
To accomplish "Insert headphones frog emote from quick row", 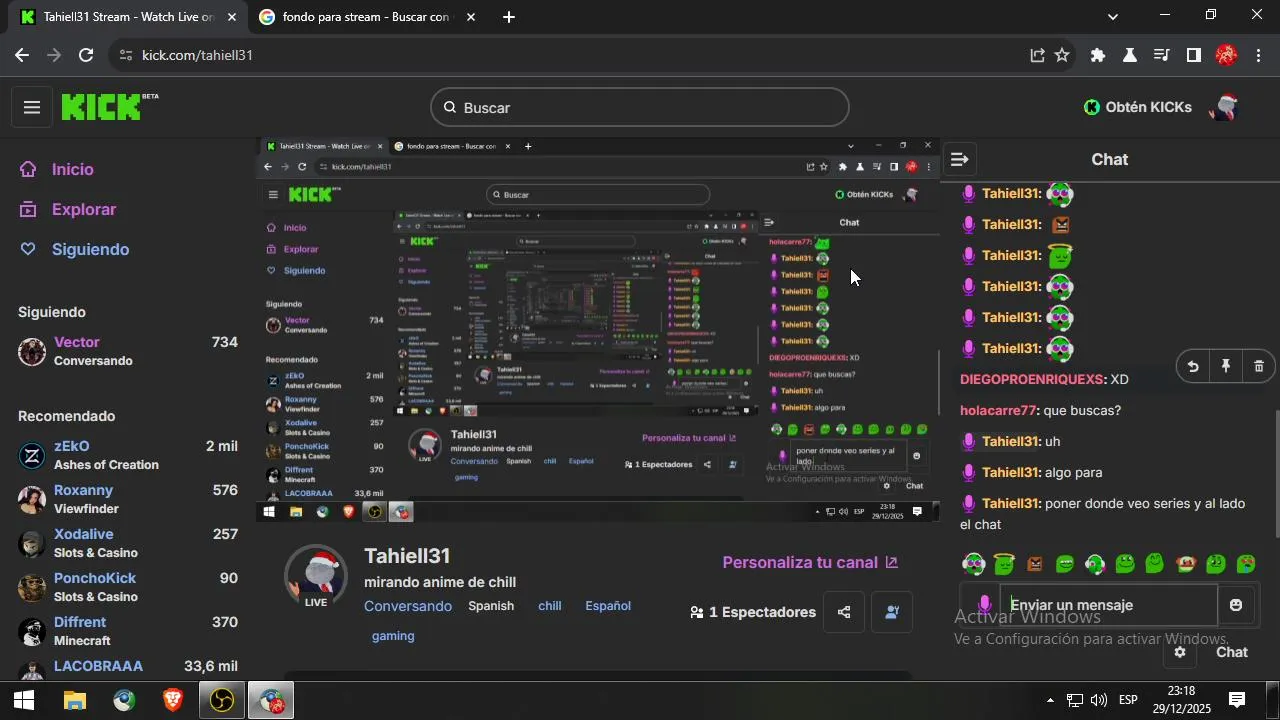I will pyautogui.click(x=1095, y=564).
